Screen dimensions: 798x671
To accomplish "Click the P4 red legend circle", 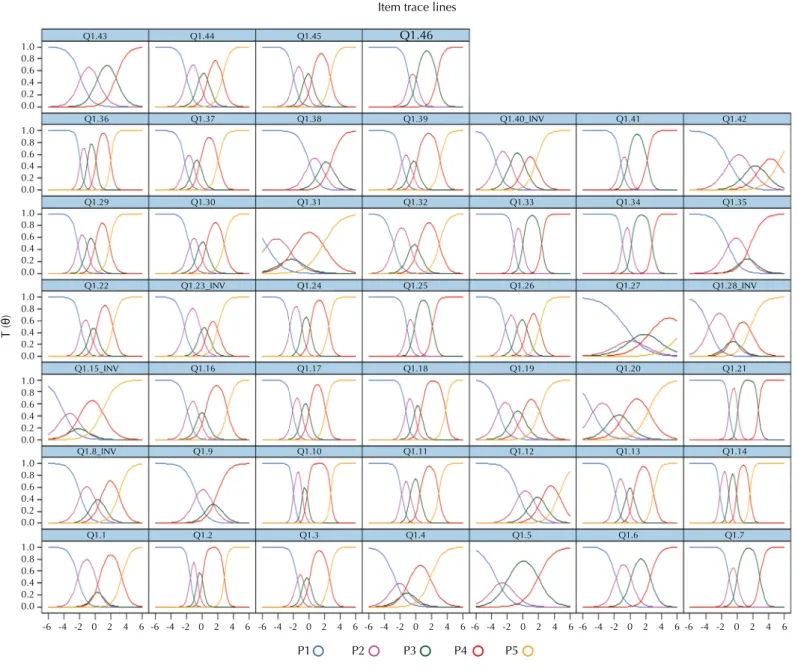I will (x=478, y=651).
